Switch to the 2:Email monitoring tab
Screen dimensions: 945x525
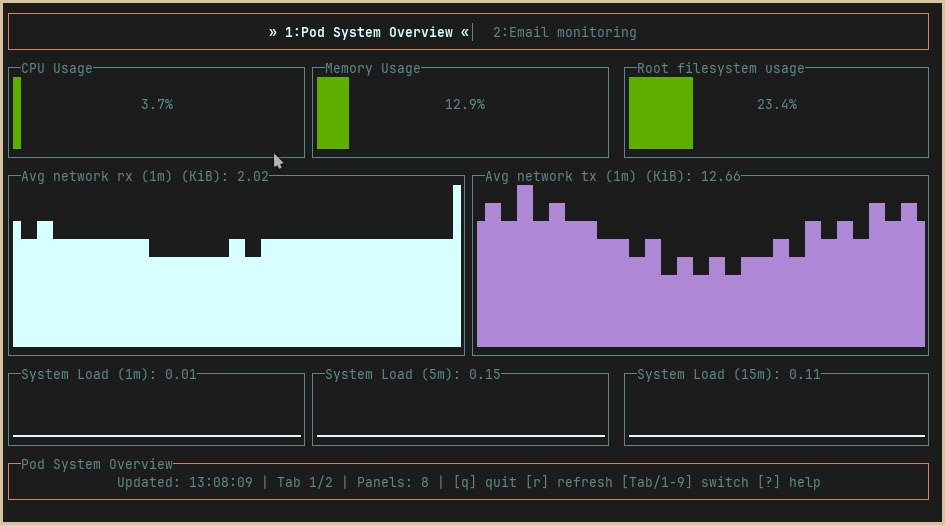tap(564, 32)
